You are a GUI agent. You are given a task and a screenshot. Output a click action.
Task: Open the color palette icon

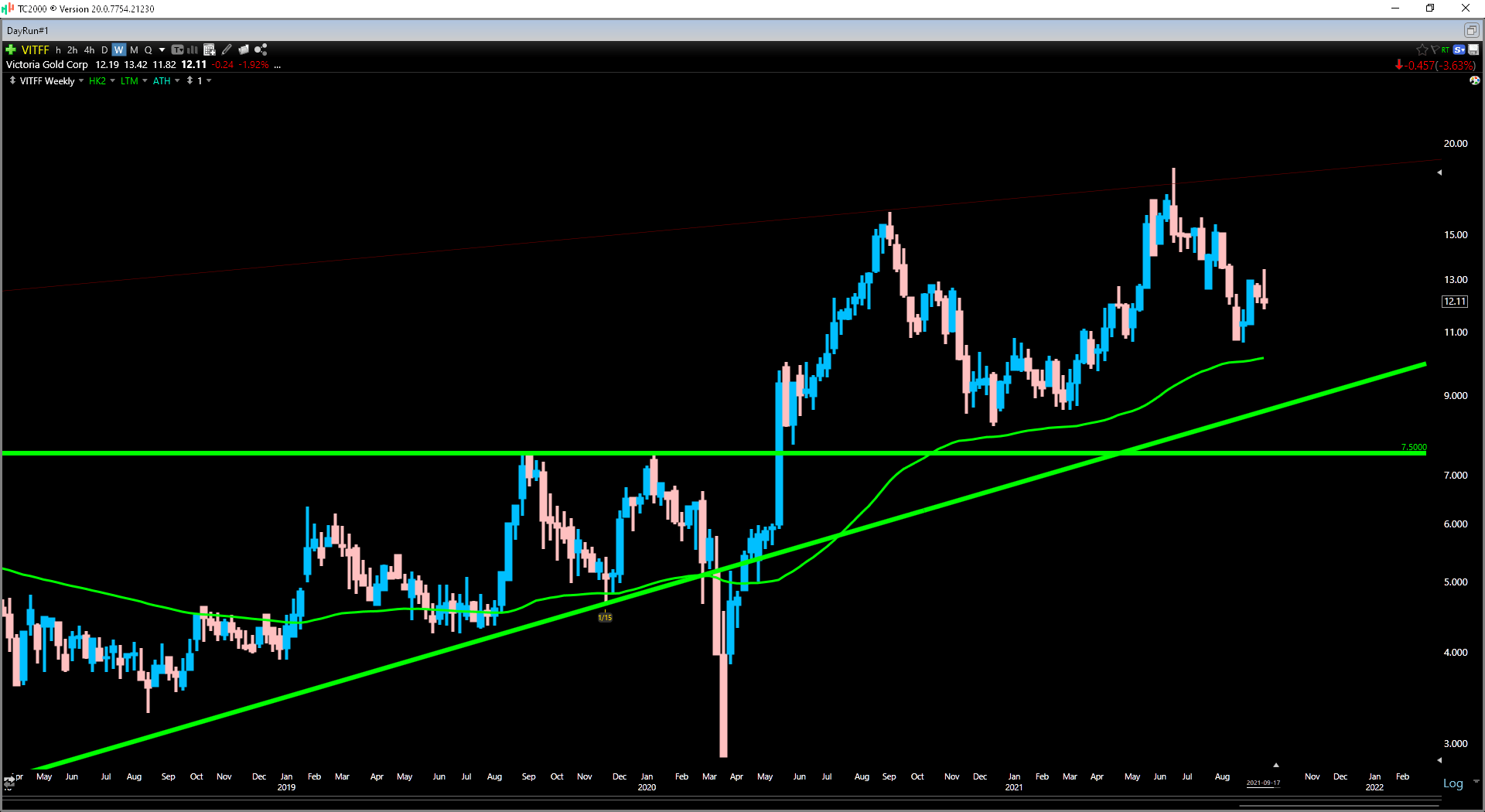click(x=1475, y=80)
